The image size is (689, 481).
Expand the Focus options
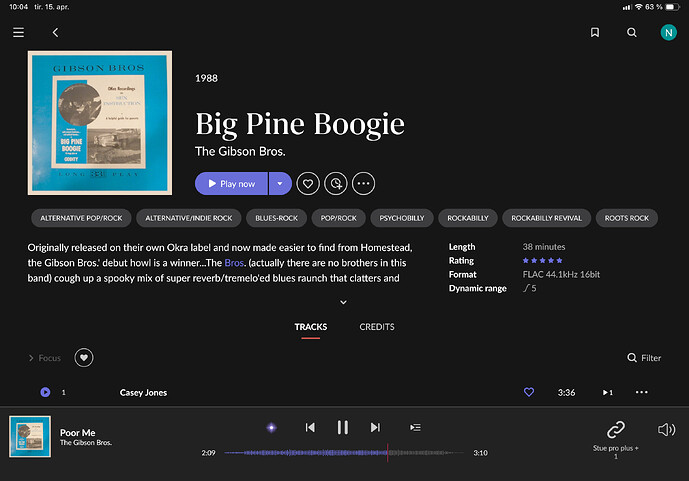point(45,358)
